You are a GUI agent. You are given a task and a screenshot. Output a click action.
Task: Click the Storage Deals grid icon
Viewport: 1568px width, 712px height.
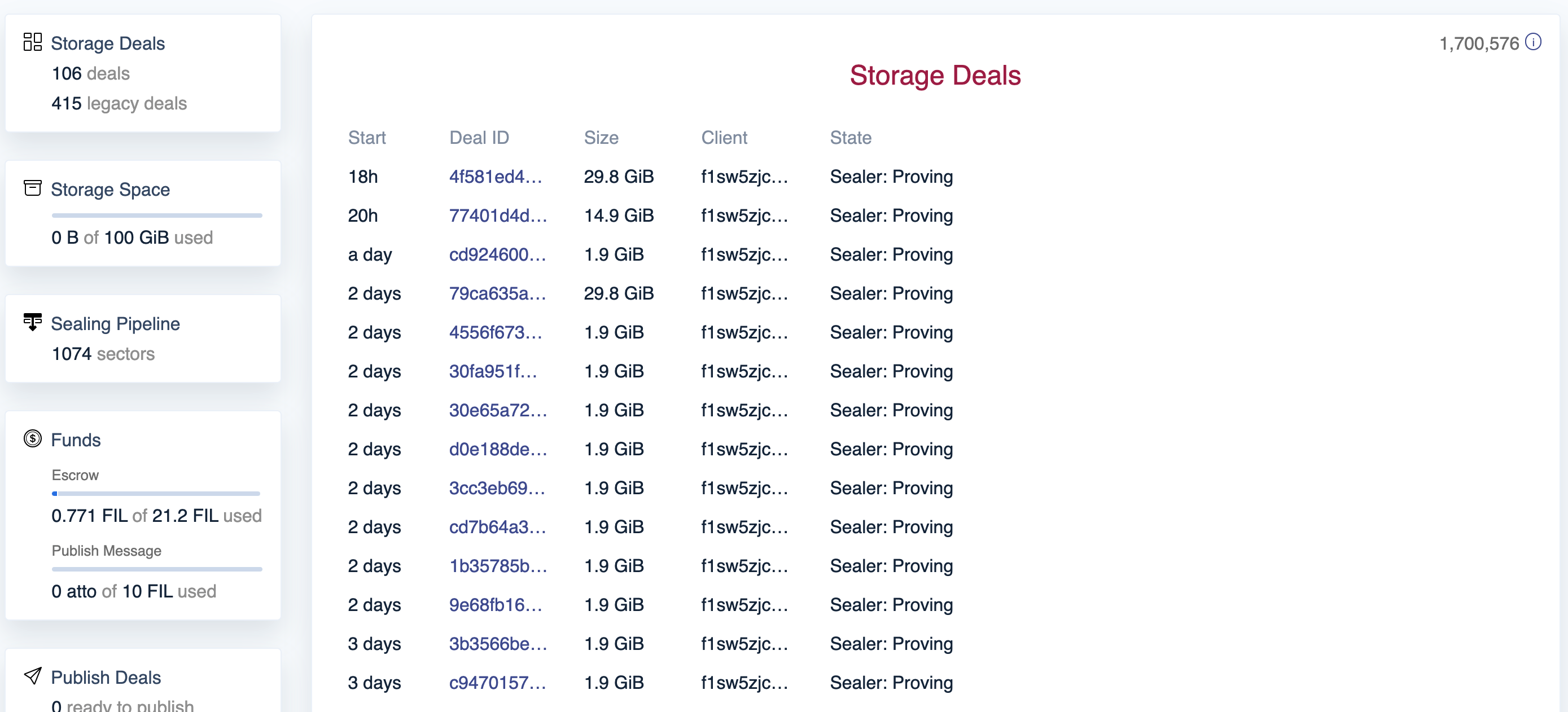click(32, 42)
